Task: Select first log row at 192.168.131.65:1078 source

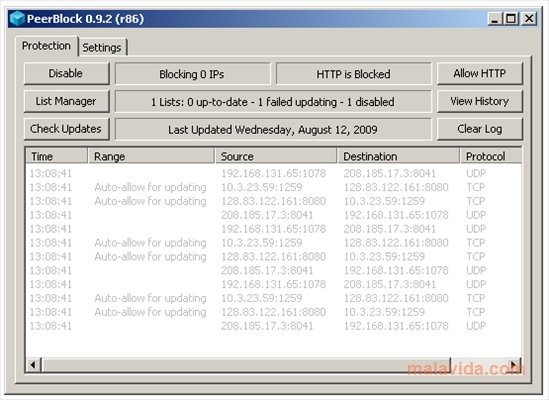Action: tap(273, 173)
